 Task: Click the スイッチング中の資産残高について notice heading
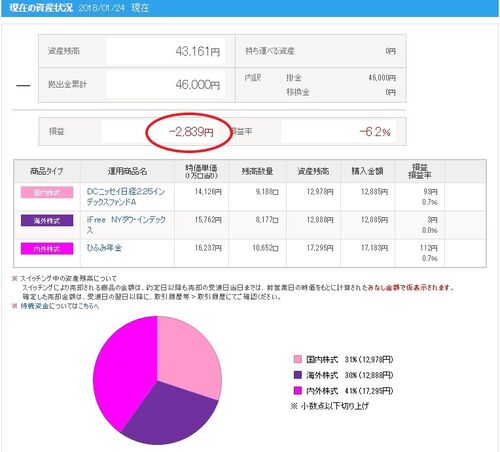click(x=68, y=278)
